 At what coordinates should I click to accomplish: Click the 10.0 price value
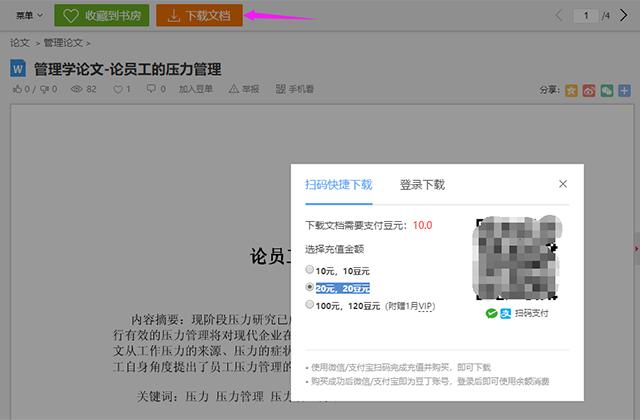pos(422,225)
